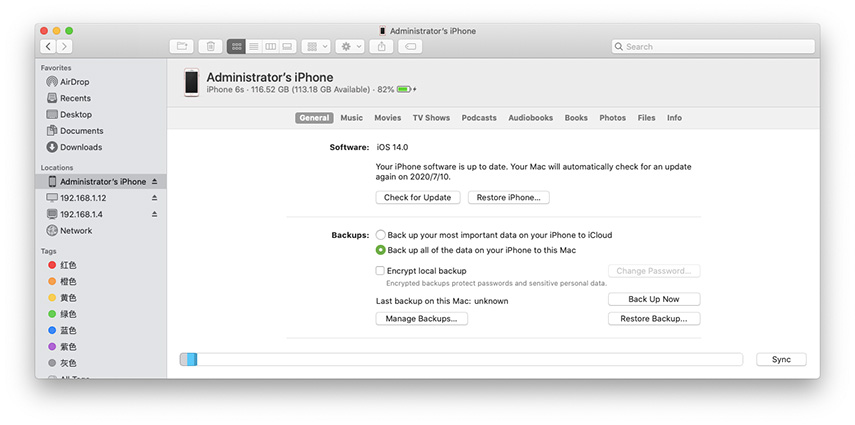Switch to the Files tab
This screenshot has height=425, width=855.
click(647, 118)
